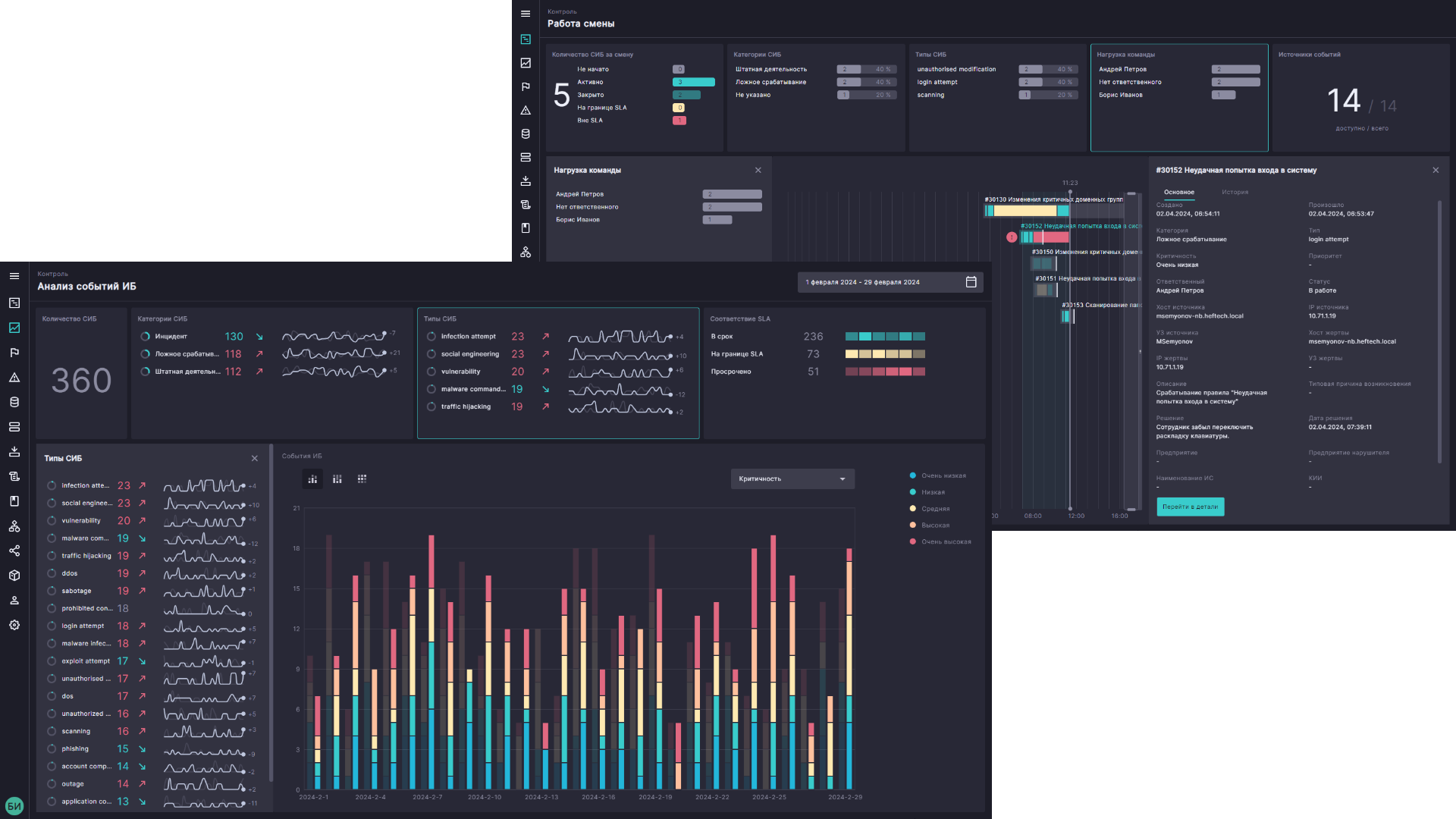
Task: Open database icon in Анализ событий sidebar
Action: [14, 402]
